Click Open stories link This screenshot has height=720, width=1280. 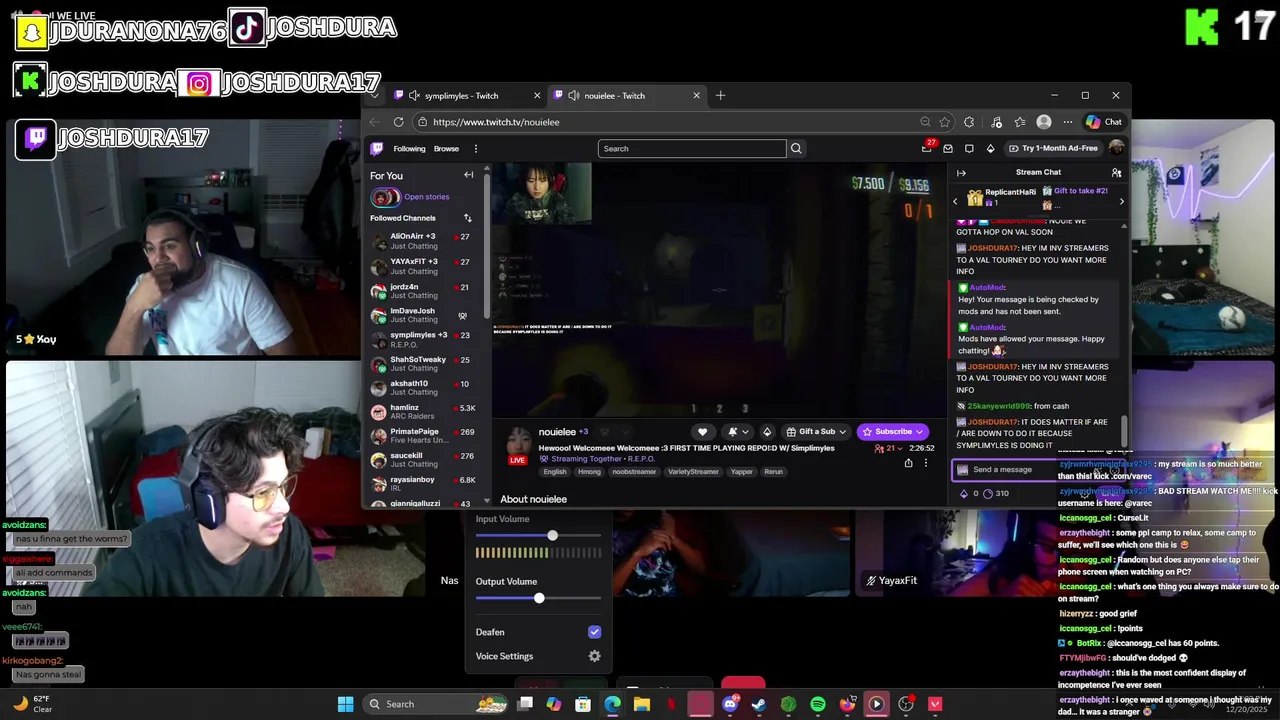click(426, 197)
